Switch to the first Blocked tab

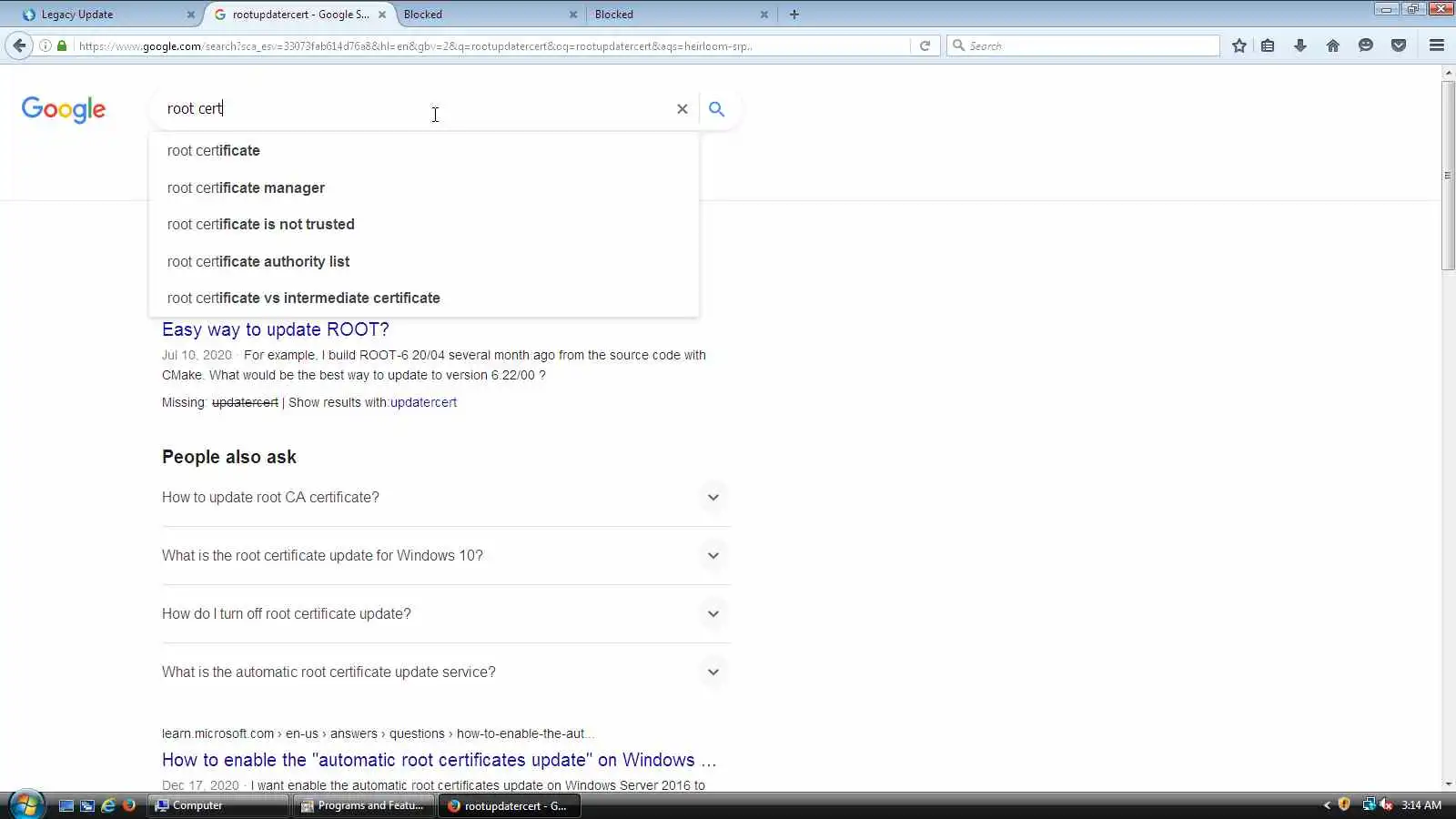pos(490,15)
